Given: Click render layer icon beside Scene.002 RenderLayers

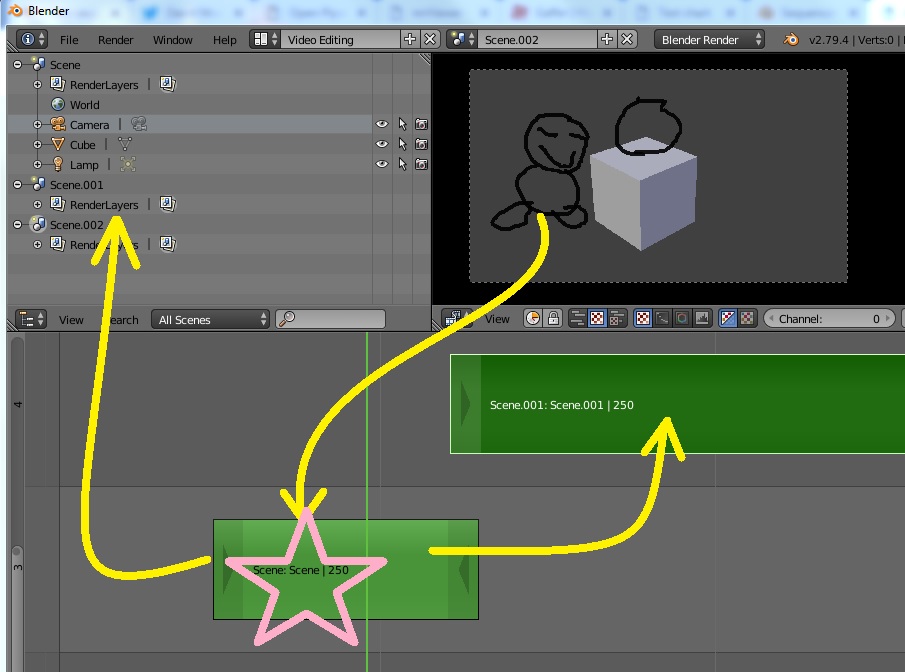Looking at the screenshot, I should click(x=167, y=244).
